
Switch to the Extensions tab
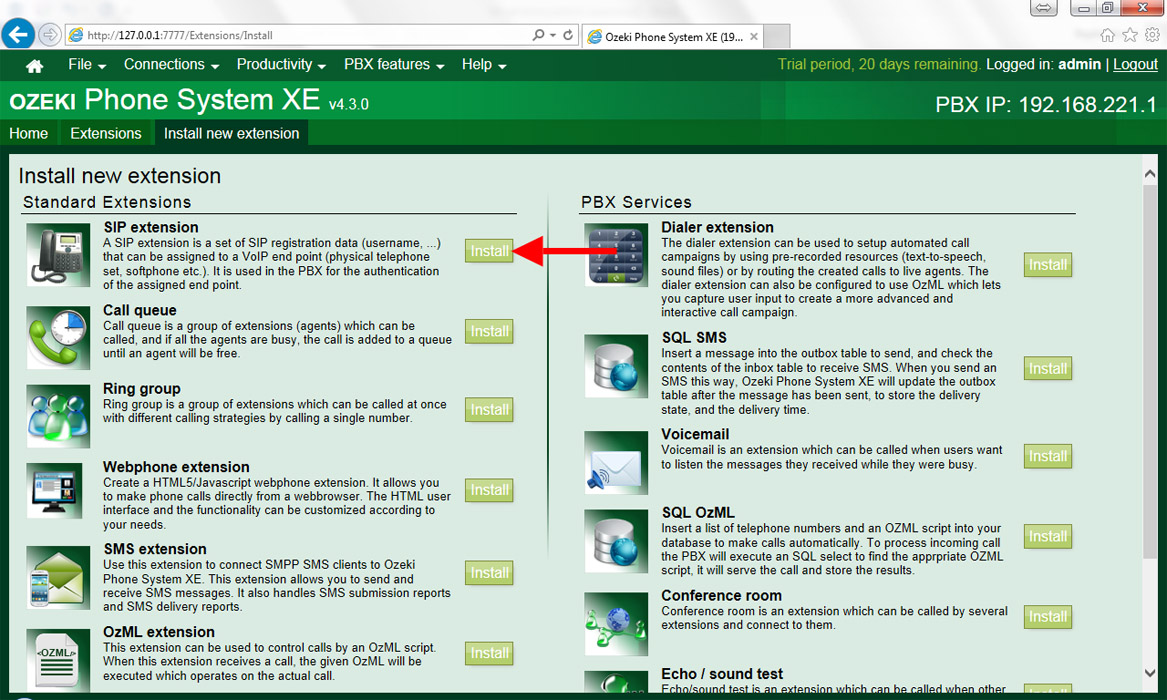106,133
